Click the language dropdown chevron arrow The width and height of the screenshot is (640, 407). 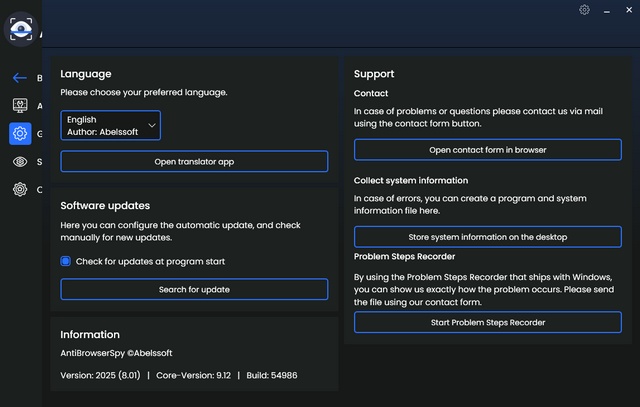coord(152,125)
